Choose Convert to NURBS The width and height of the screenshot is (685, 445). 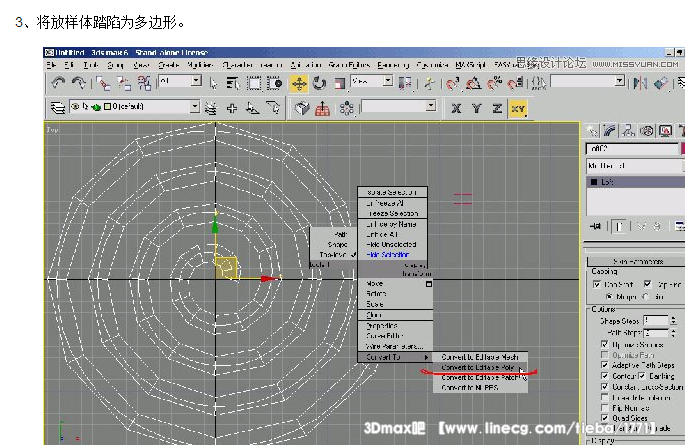pyautogui.click(x=480, y=388)
